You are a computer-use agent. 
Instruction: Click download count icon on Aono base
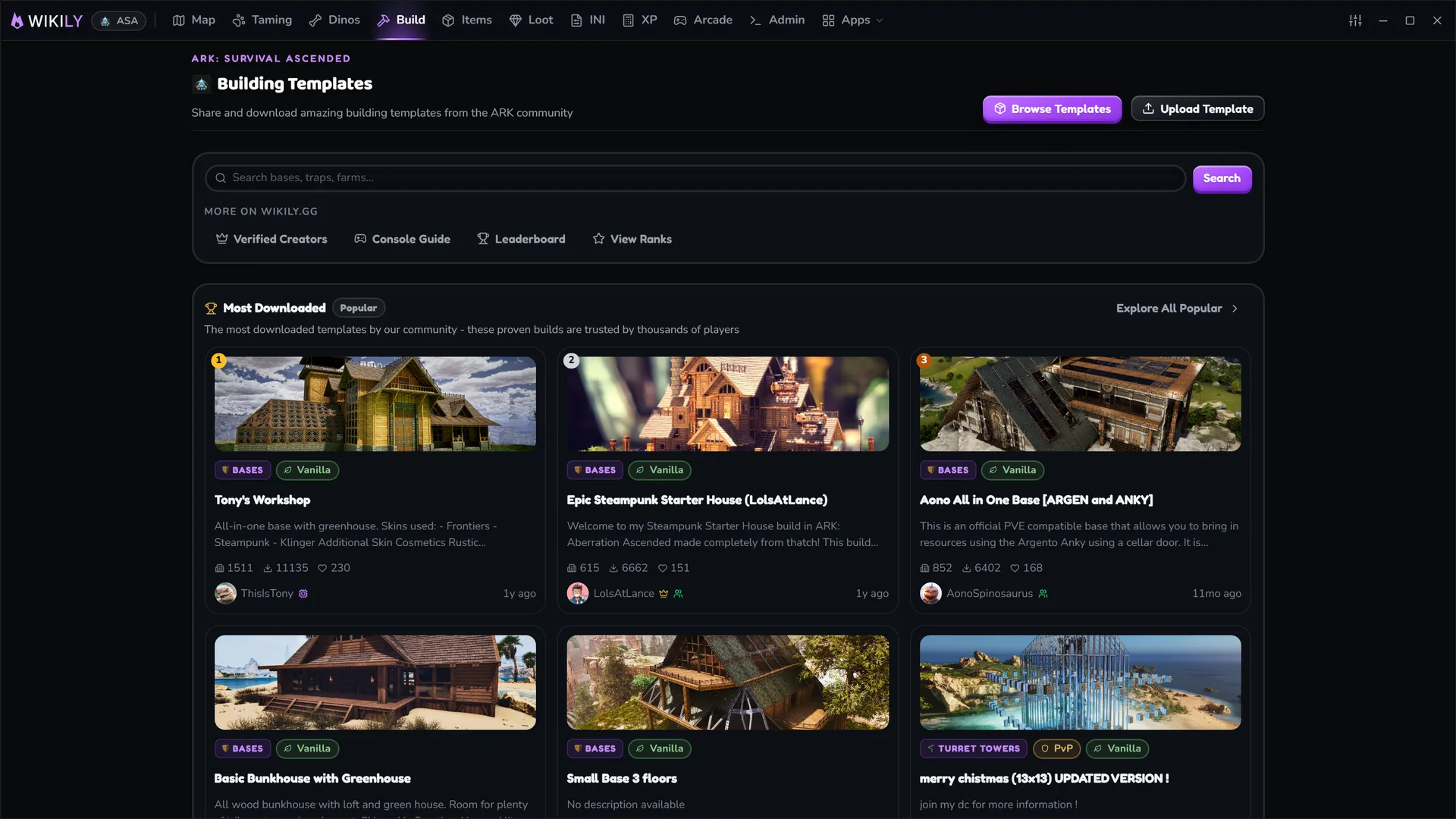pyautogui.click(x=966, y=568)
